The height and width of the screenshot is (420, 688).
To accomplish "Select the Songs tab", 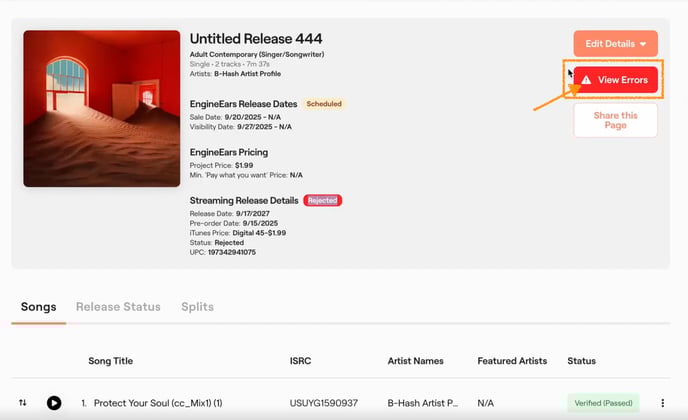I will click(39, 307).
